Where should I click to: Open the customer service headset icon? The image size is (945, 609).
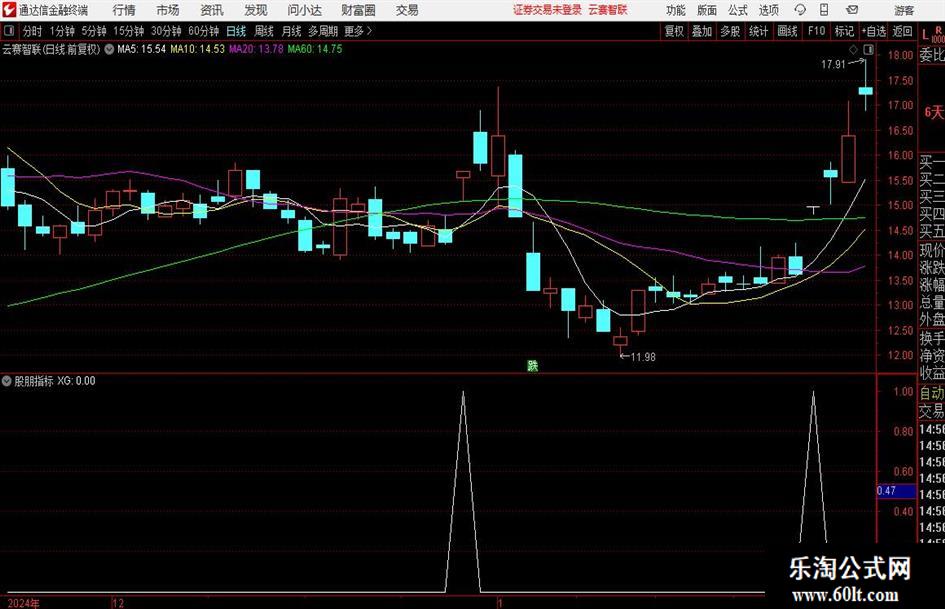click(x=800, y=10)
